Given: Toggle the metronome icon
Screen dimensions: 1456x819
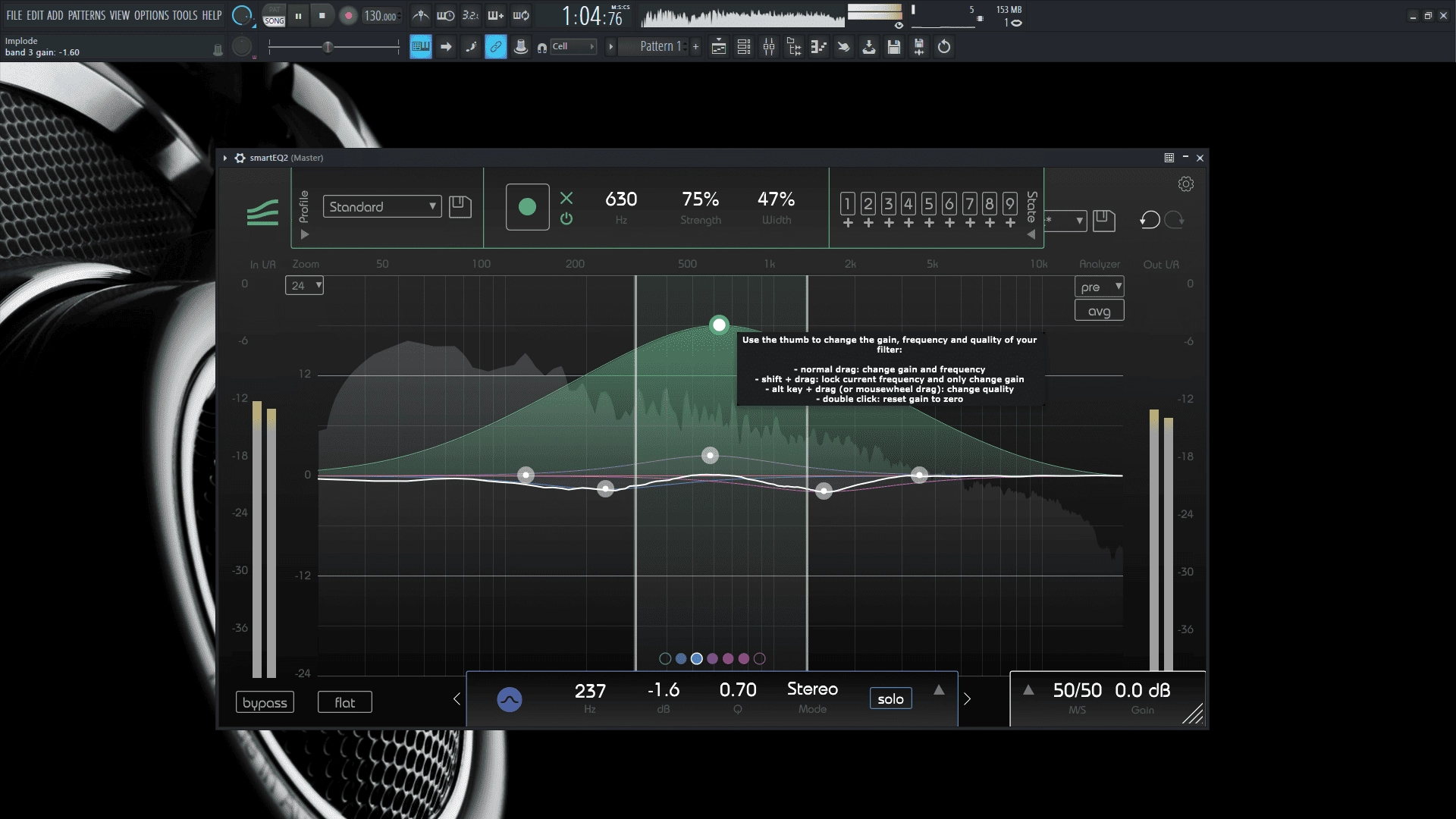Looking at the screenshot, I should tap(421, 15).
